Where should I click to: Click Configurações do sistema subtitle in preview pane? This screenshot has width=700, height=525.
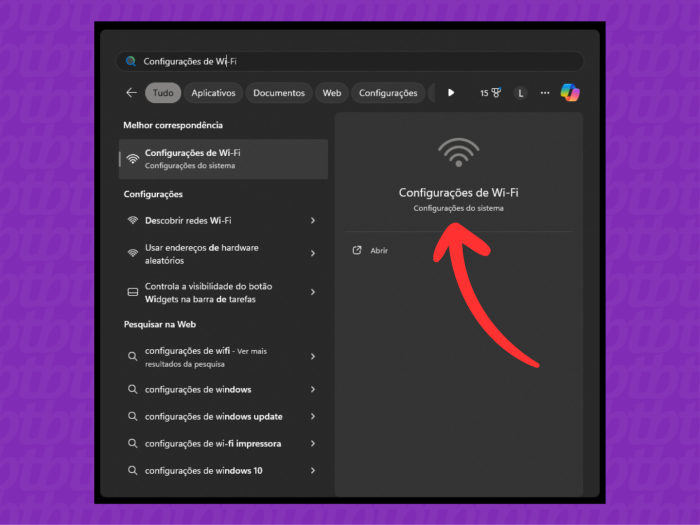pos(458,208)
